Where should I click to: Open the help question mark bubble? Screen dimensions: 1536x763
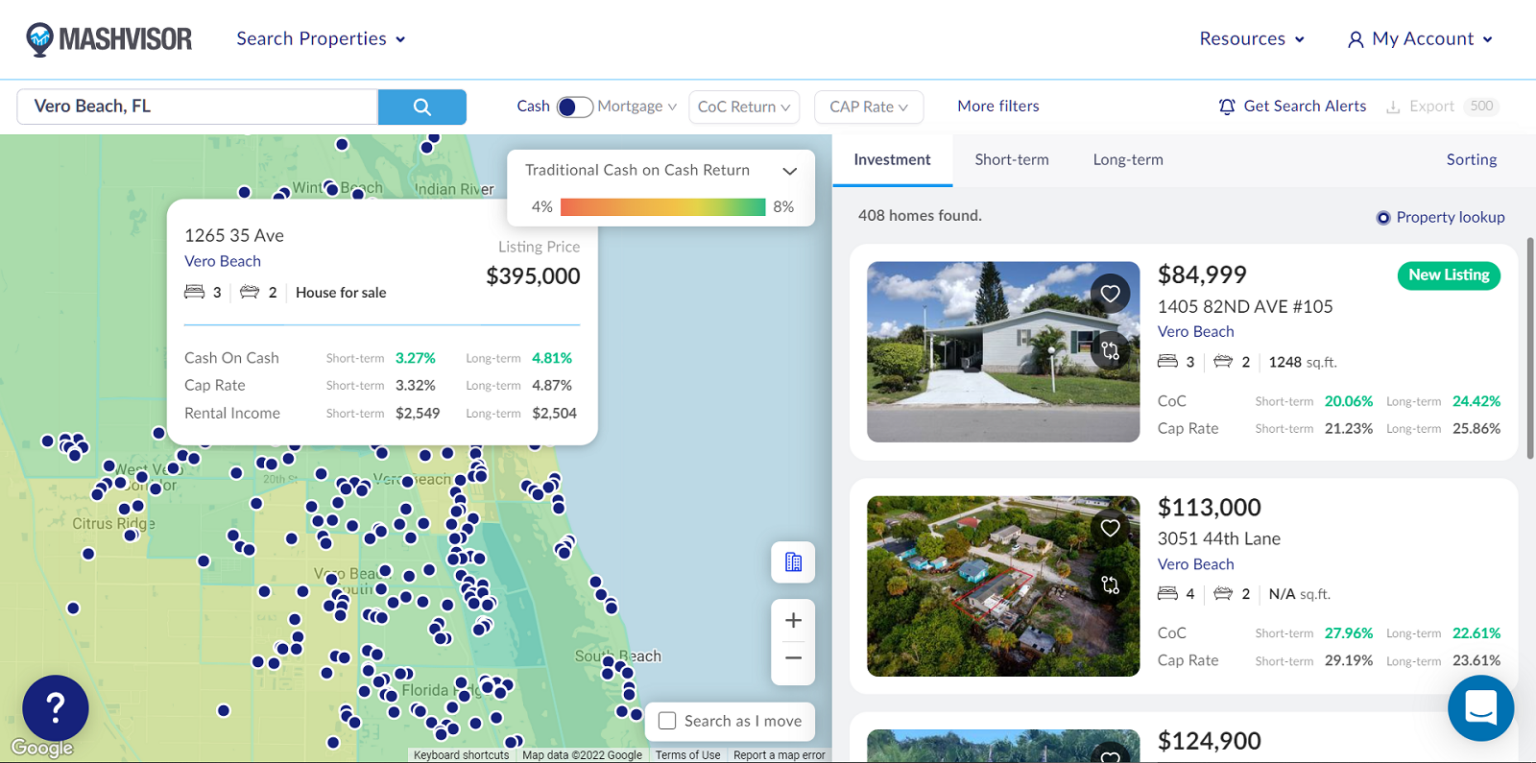[x=55, y=707]
